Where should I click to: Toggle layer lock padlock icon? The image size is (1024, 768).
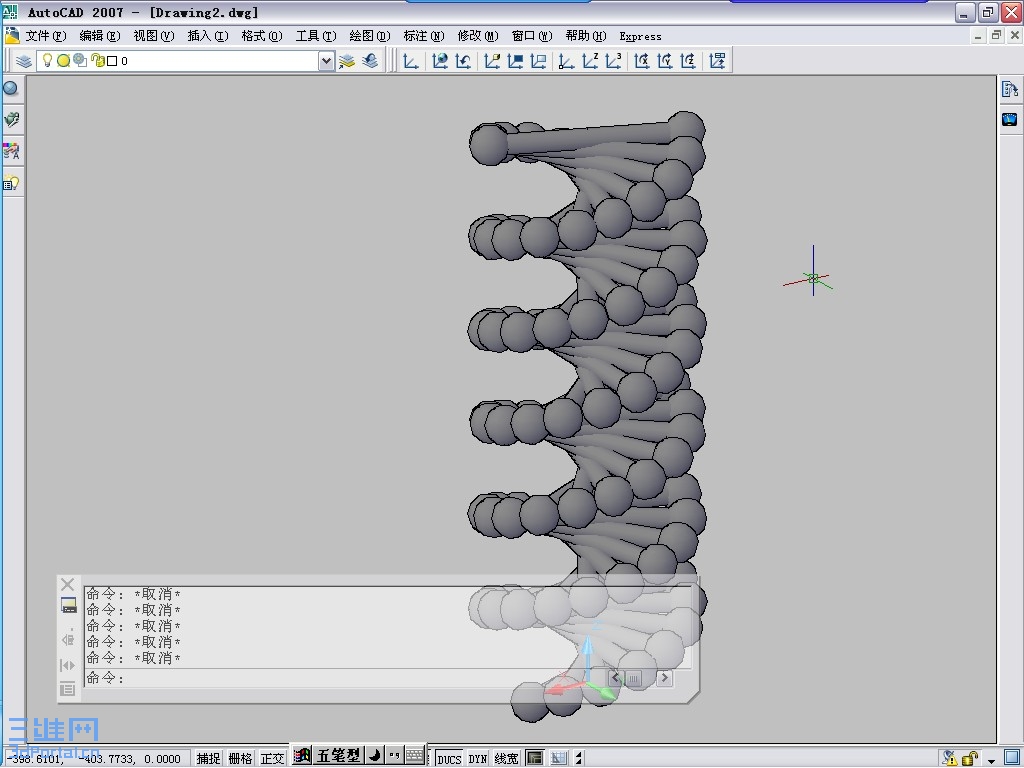tap(97, 60)
